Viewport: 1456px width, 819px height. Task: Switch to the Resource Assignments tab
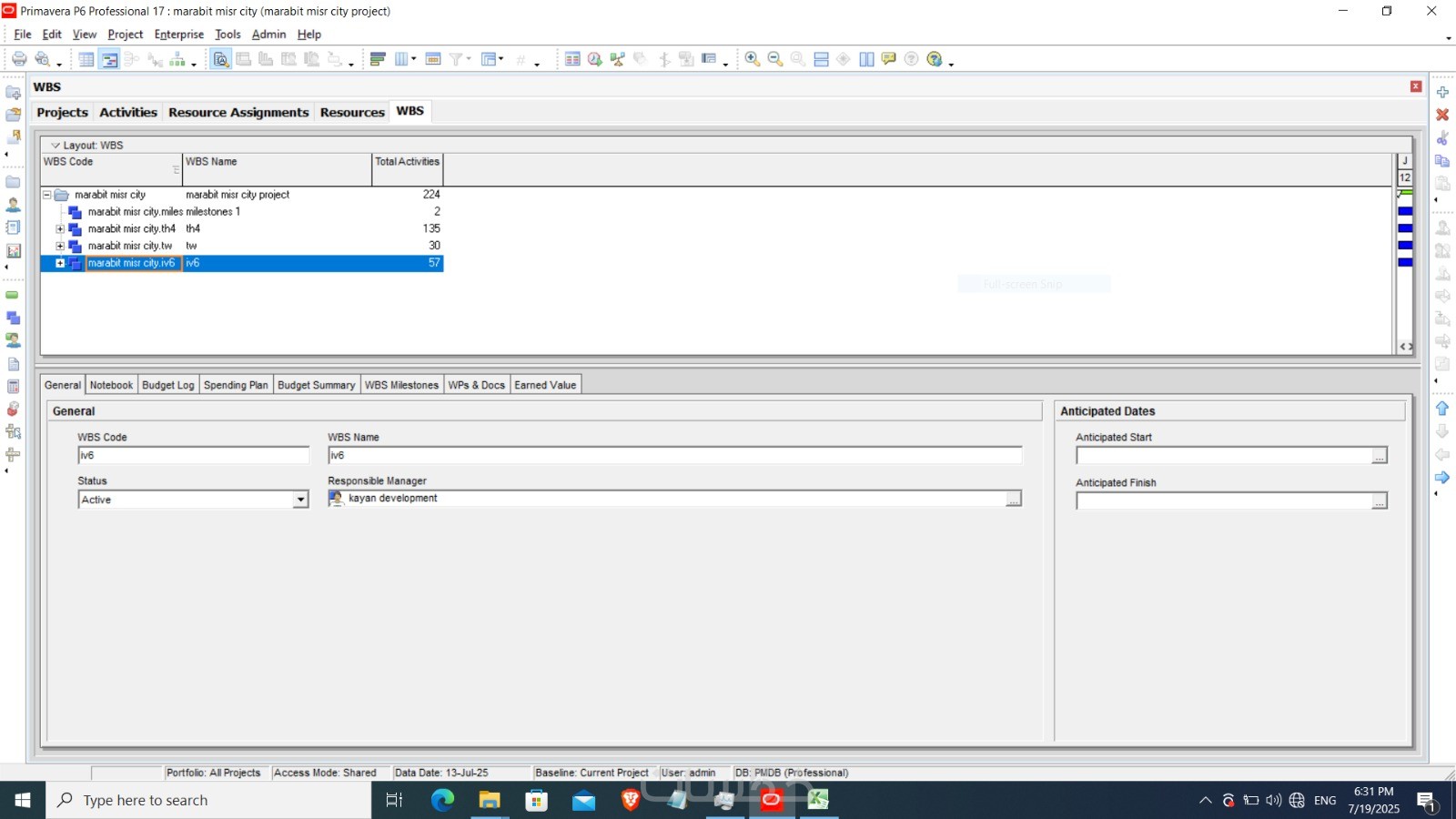(238, 112)
